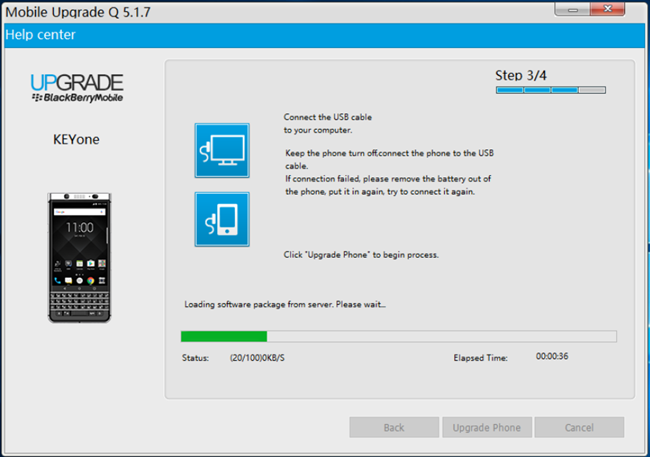Click the USB-to-computer connection icon
The image size is (650, 457).
[221, 150]
